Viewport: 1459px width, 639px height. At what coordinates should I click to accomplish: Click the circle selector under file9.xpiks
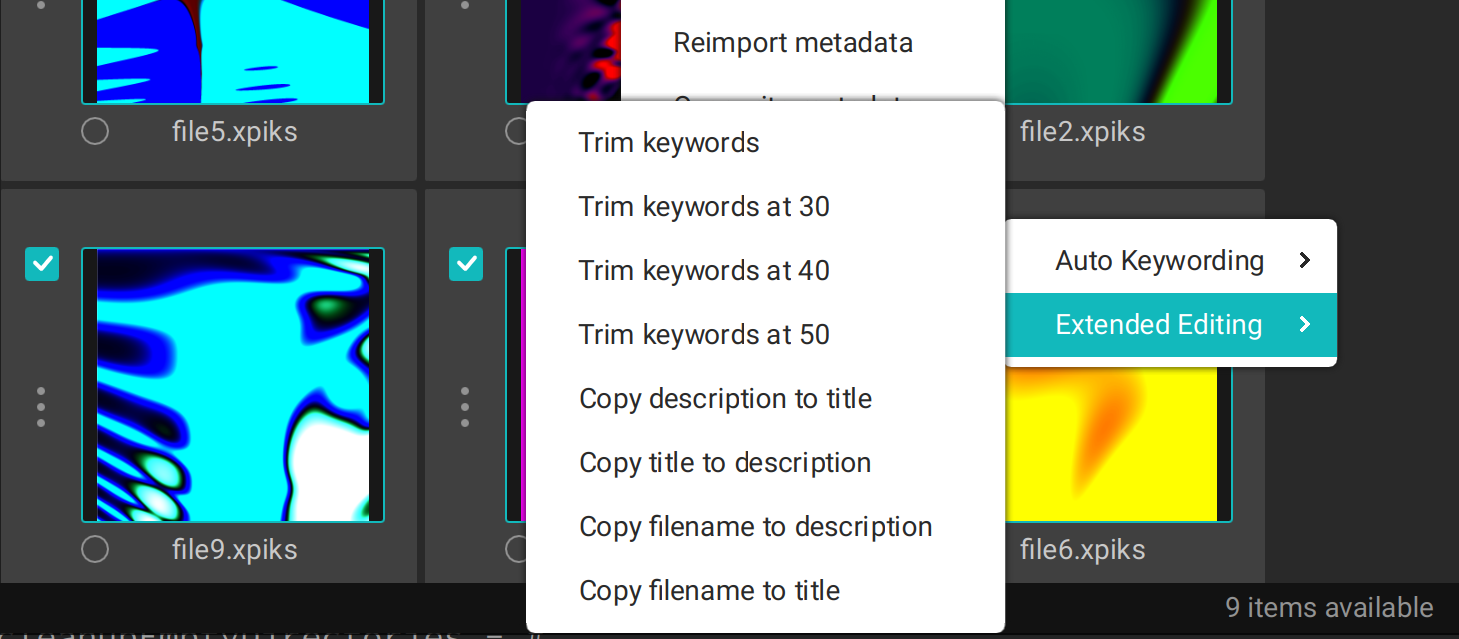[x=95, y=549]
